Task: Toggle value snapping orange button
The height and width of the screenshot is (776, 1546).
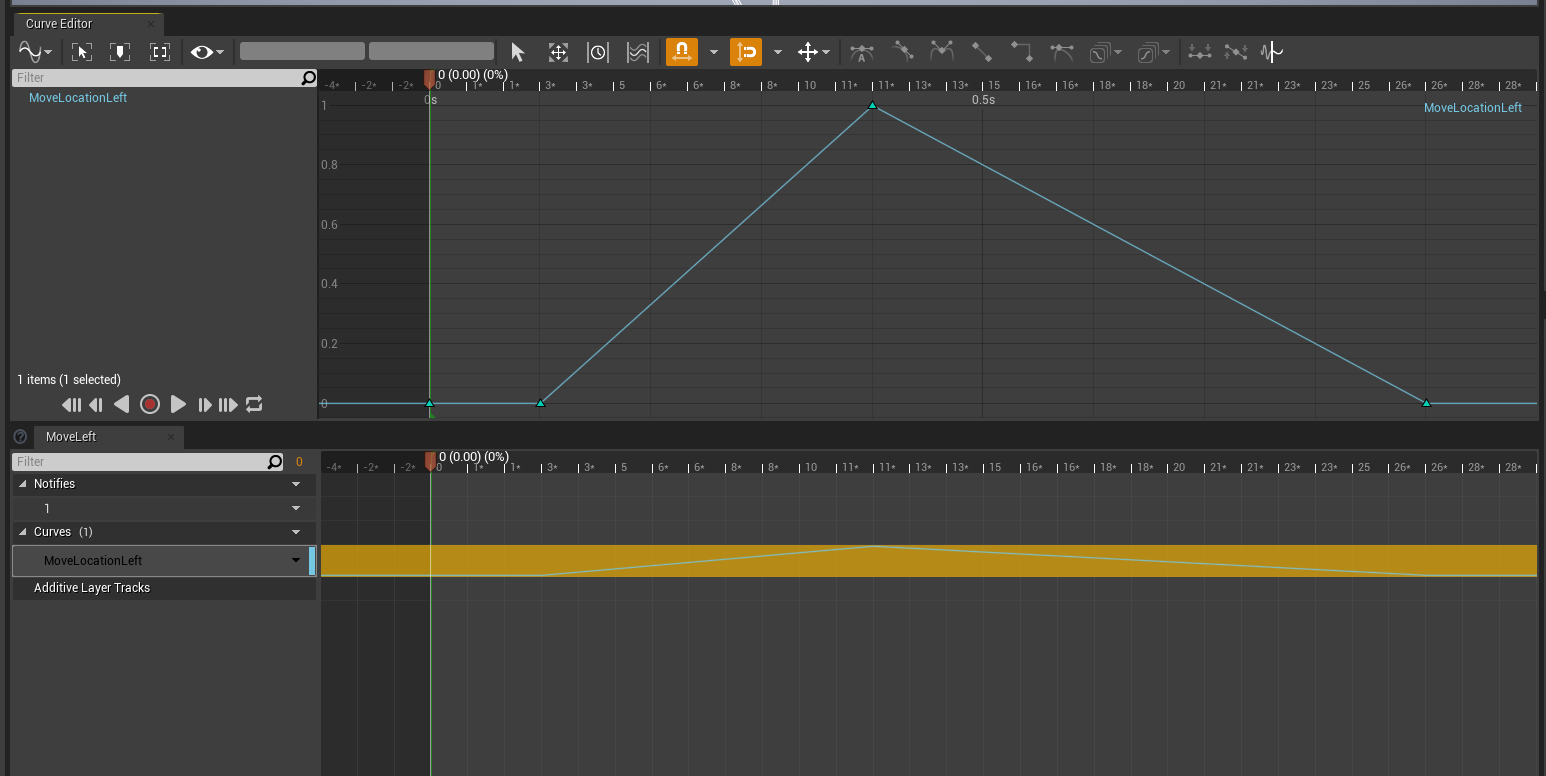Action: 746,52
